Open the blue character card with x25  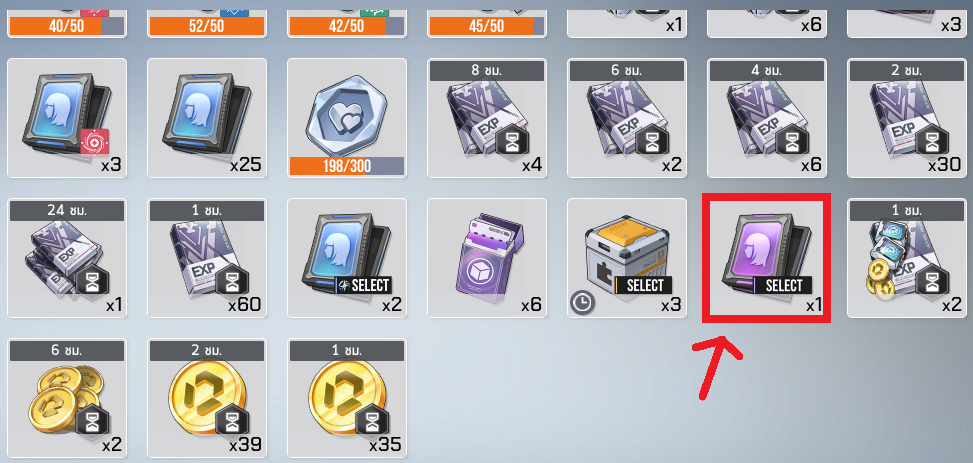tap(207, 118)
